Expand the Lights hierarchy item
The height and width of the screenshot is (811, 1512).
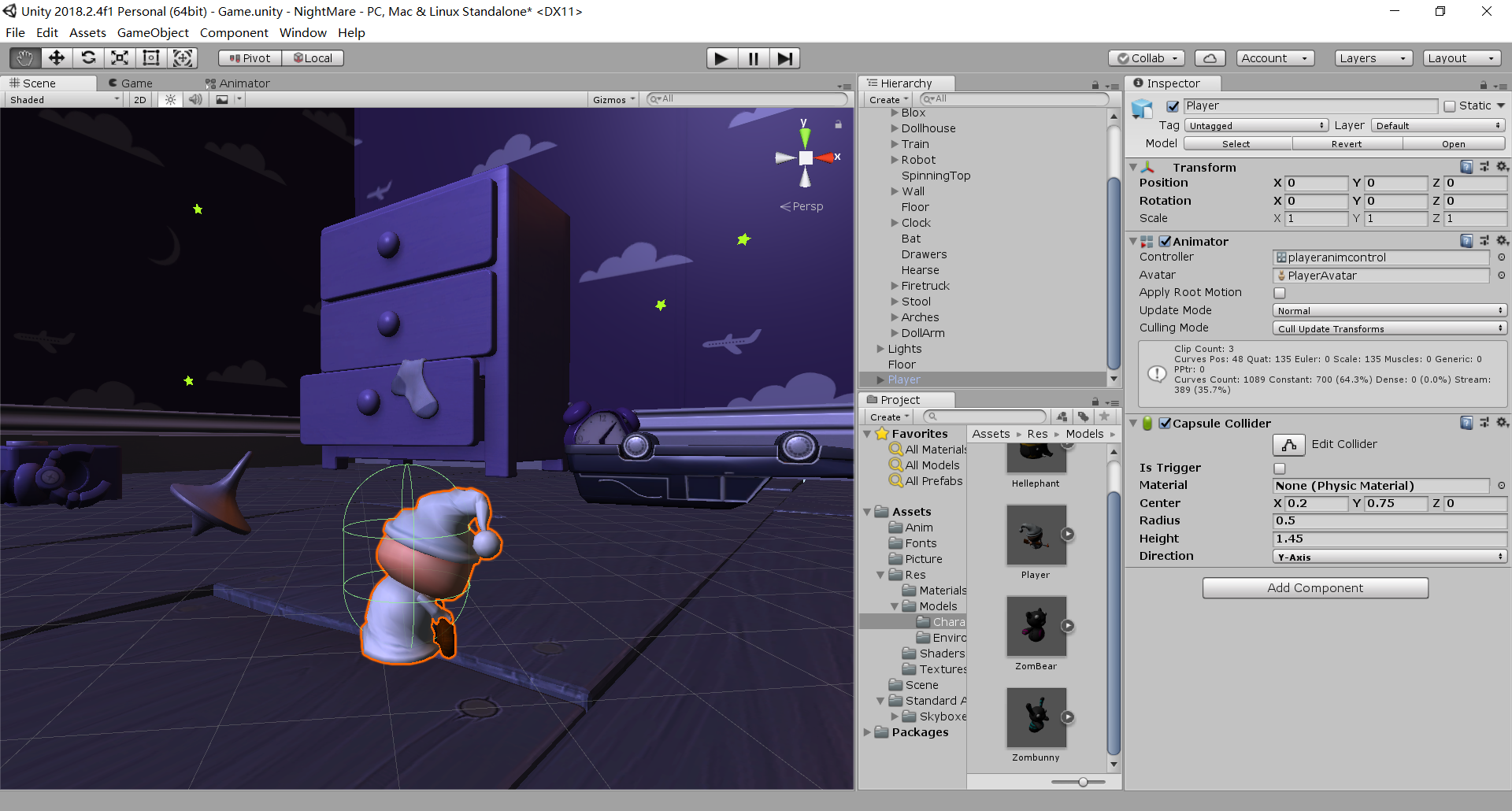pos(881,349)
